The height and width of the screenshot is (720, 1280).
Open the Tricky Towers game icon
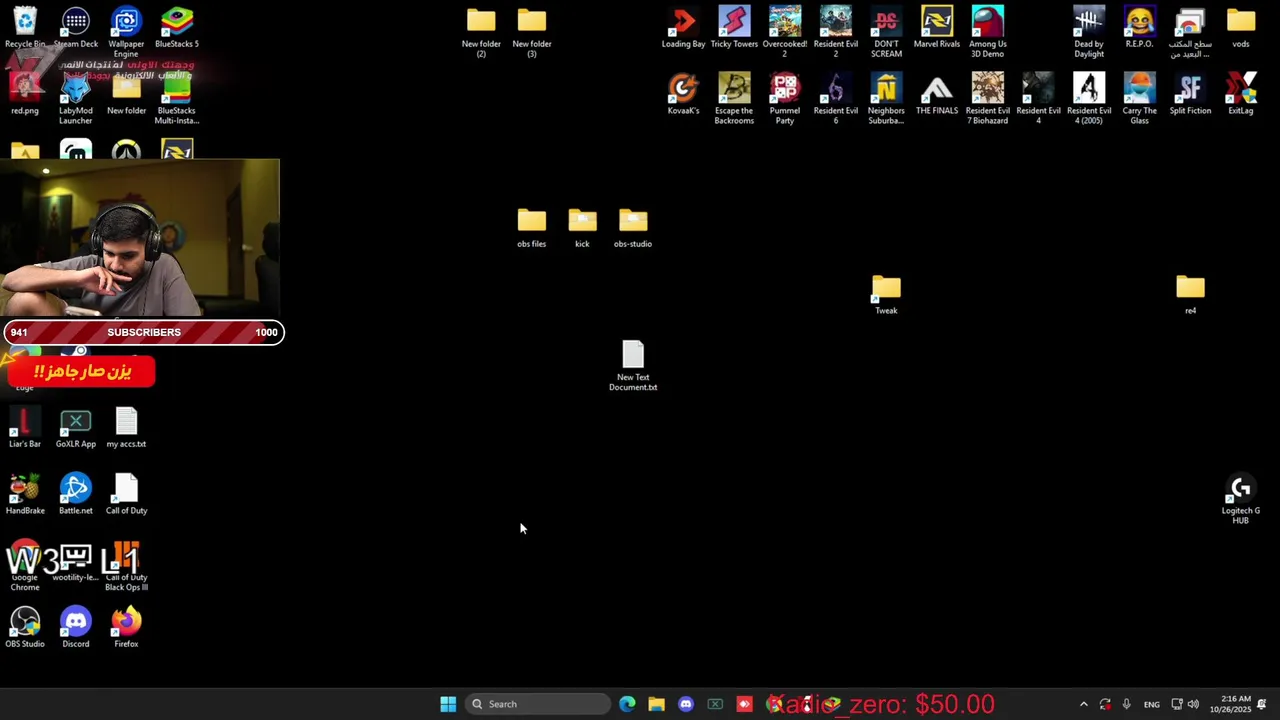point(734,27)
